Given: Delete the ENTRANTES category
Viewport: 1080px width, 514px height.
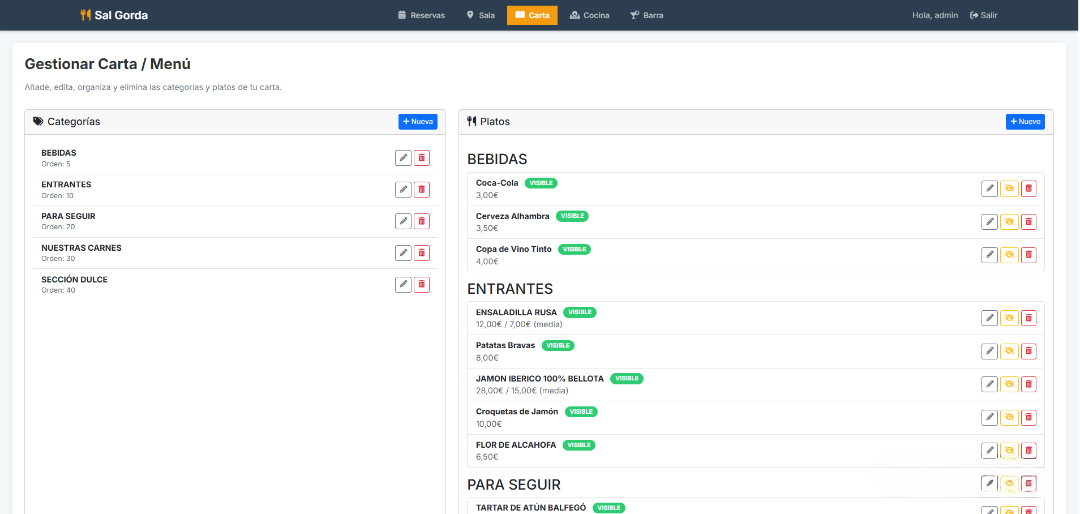Looking at the screenshot, I should (x=422, y=190).
